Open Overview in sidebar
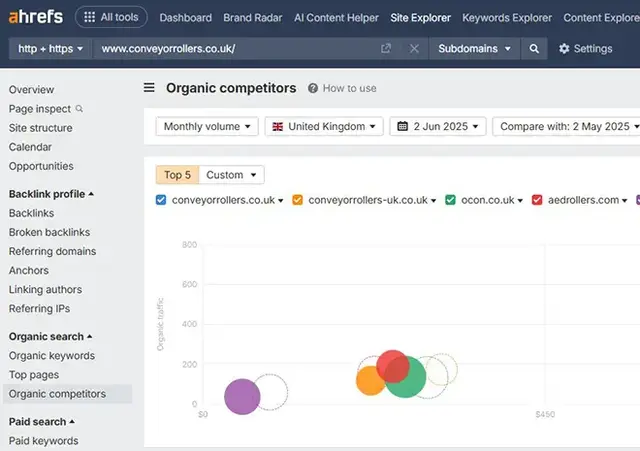 pyautogui.click(x=31, y=89)
